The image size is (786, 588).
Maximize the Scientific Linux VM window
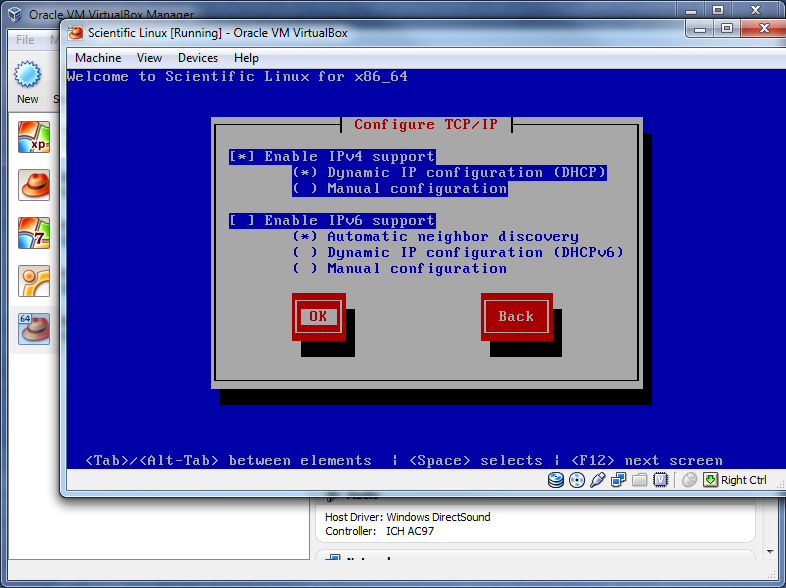coord(727,29)
